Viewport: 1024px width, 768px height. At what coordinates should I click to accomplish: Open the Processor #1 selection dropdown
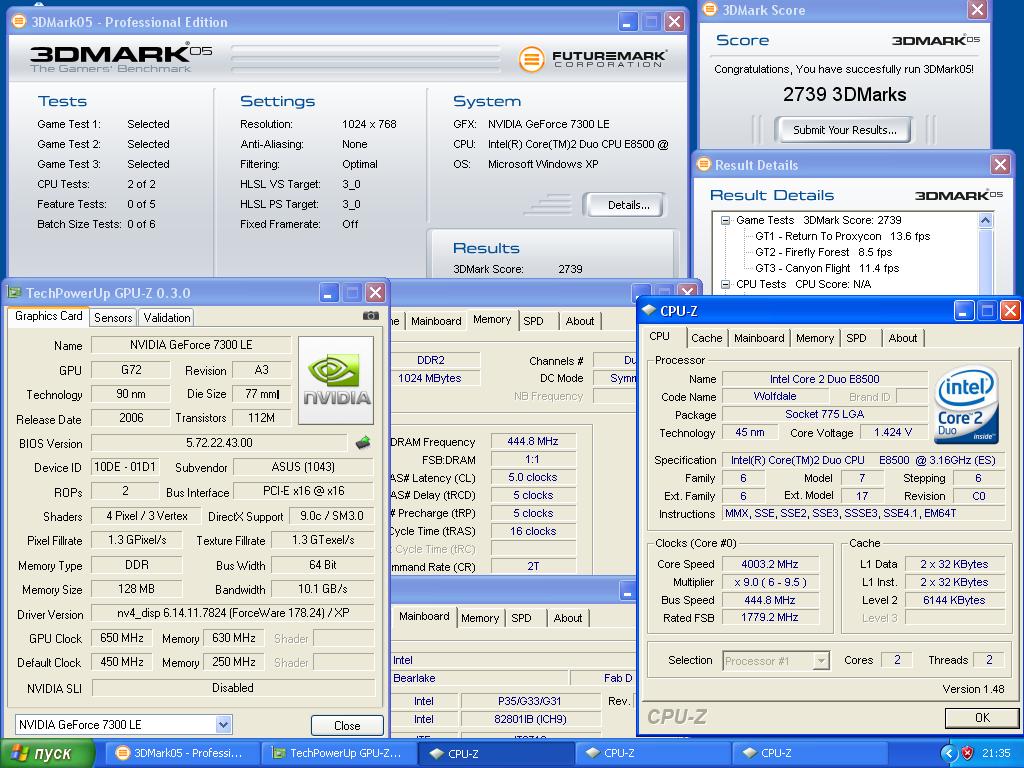pos(822,661)
